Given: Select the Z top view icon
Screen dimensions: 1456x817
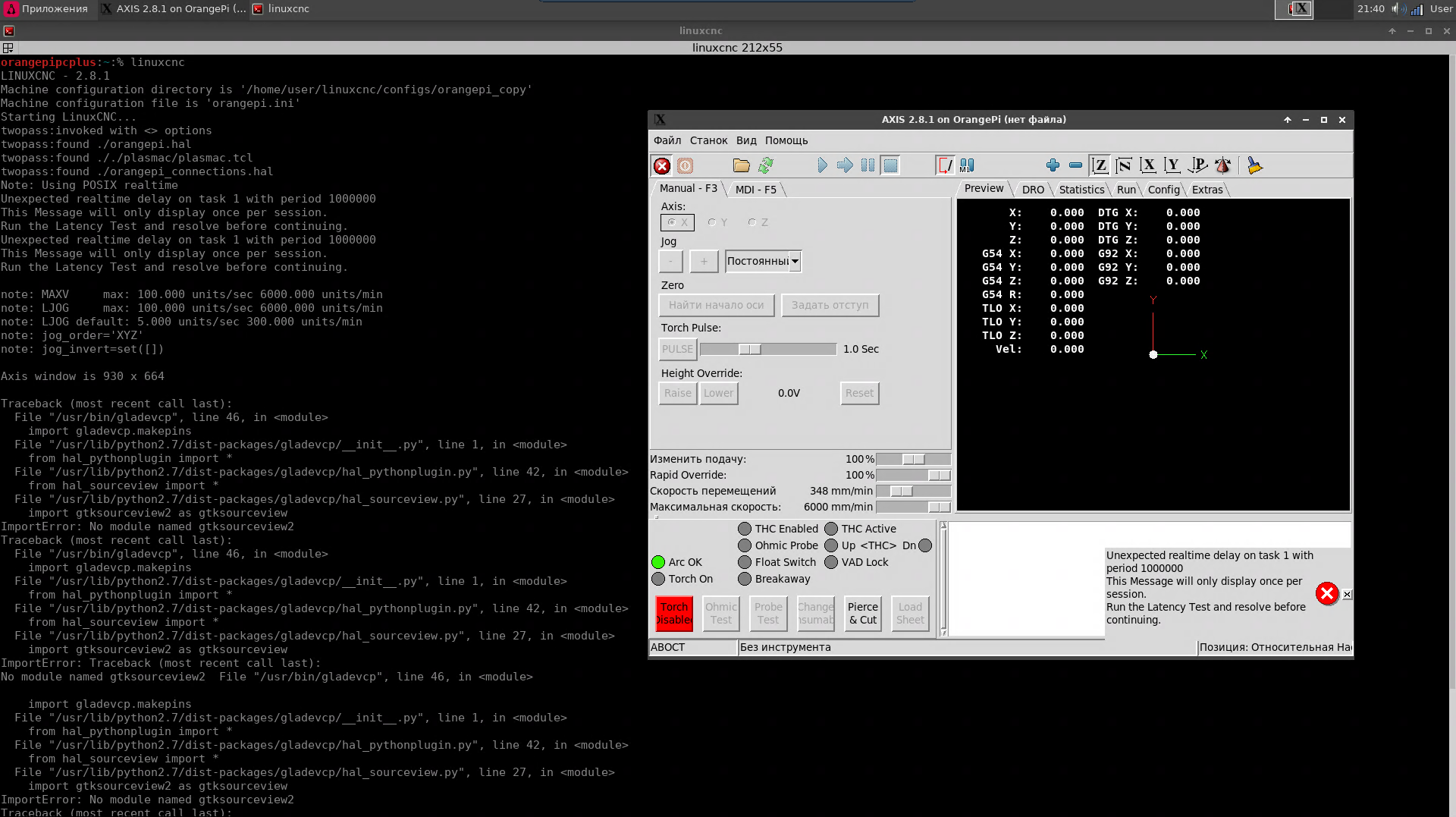Looking at the screenshot, I should point(1100,165).
